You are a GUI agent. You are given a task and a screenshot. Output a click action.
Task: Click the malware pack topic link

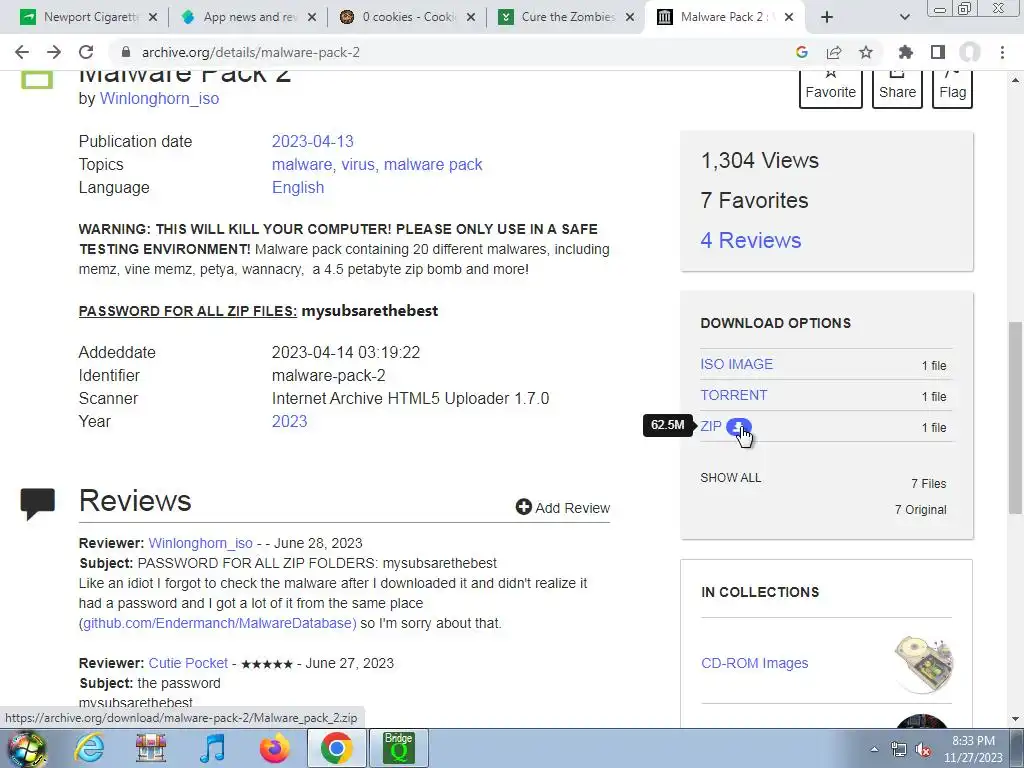click(433, 165)
